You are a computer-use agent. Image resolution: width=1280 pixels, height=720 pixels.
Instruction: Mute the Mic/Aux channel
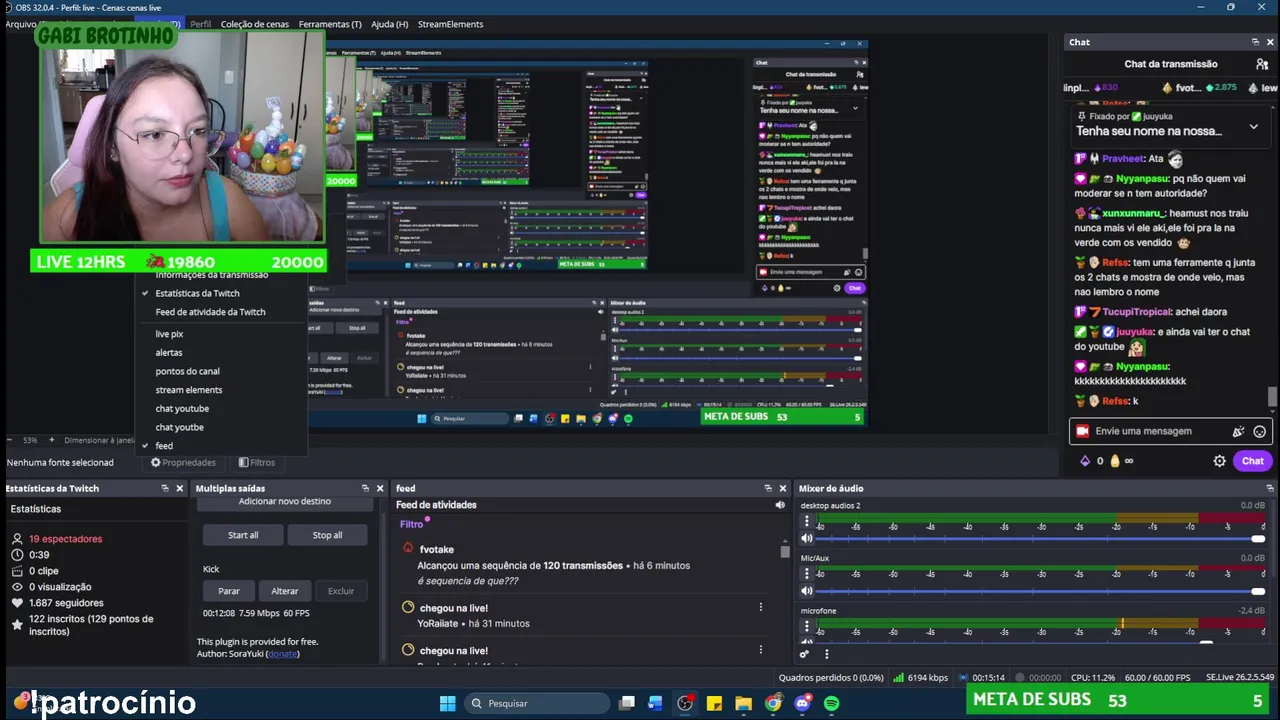[x=807, y=591]
